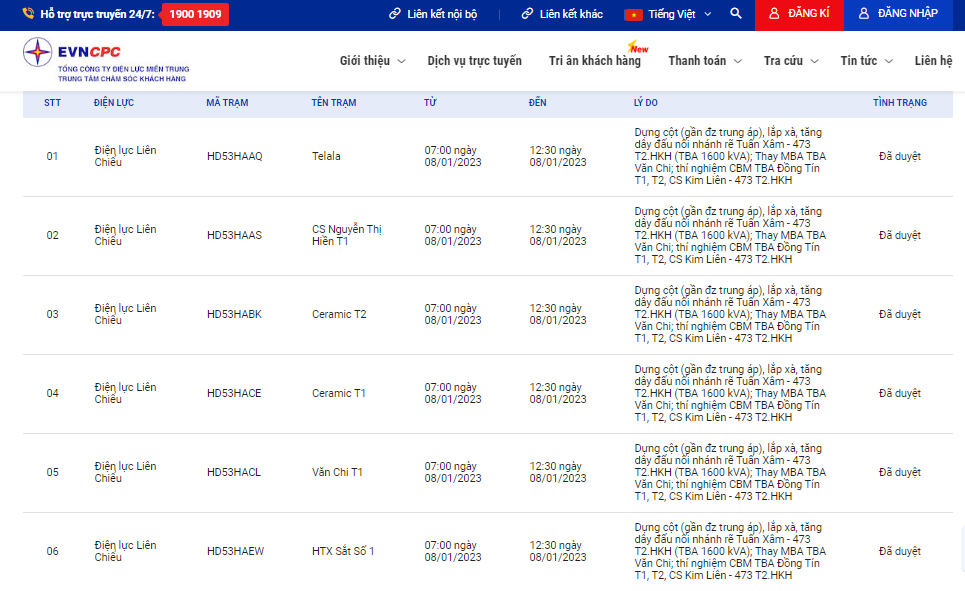
Task: Open the Tin tức dropdown menu
Action: [x=866, y=61]
